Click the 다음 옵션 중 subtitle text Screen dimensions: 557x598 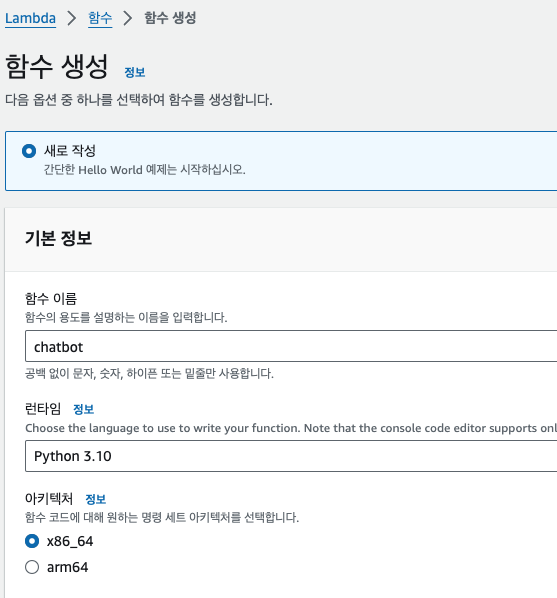[139, 100]
